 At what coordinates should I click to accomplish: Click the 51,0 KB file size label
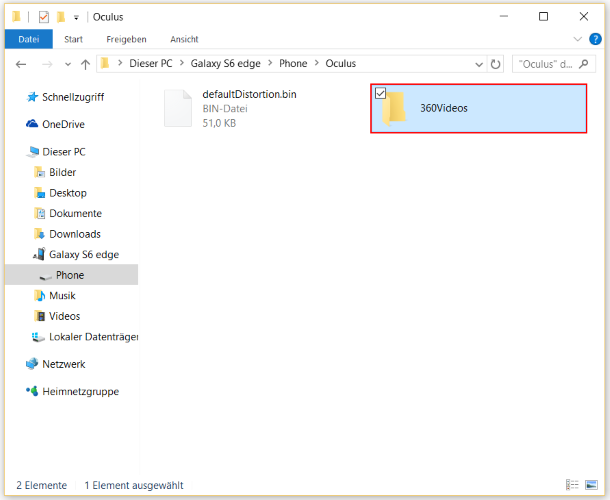coord(219,123)
